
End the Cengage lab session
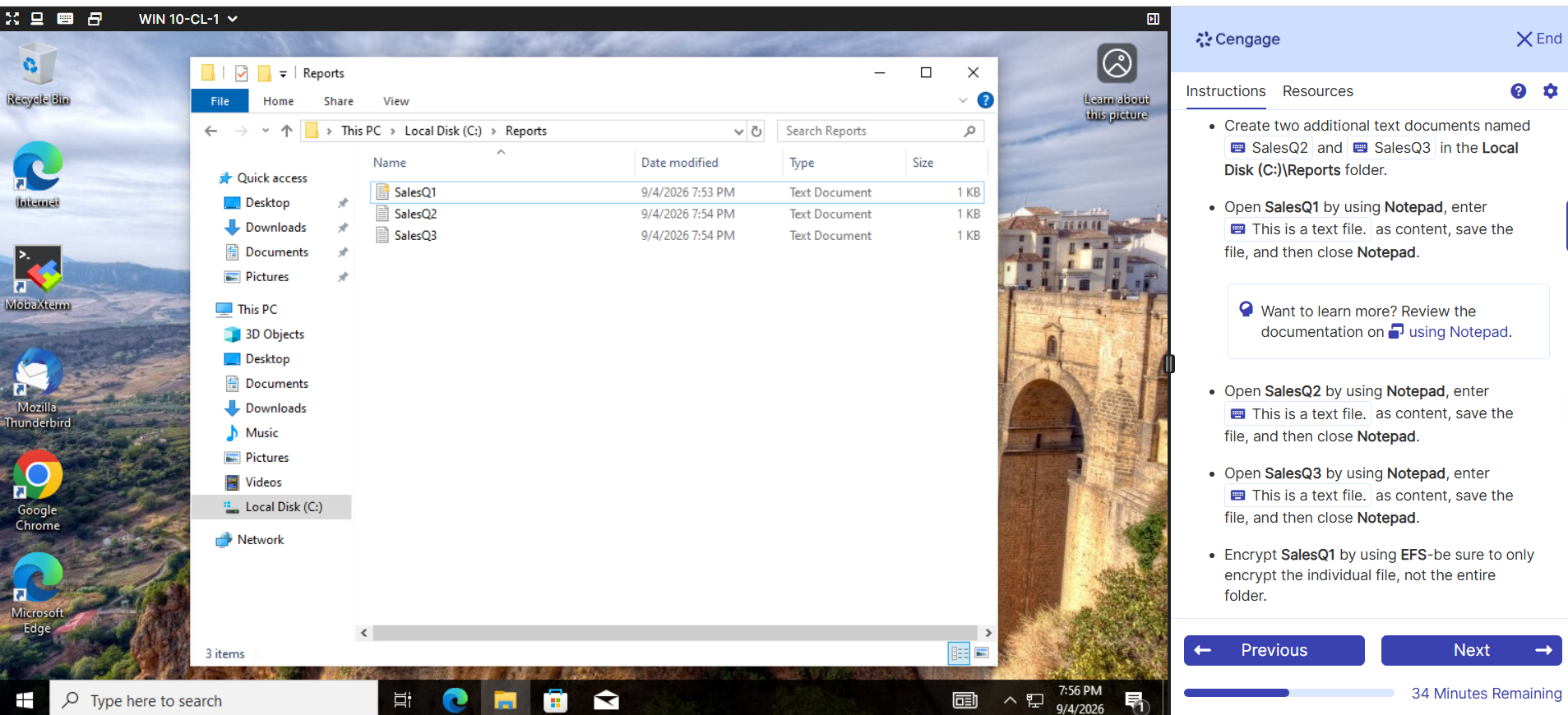click(1538, 39)
